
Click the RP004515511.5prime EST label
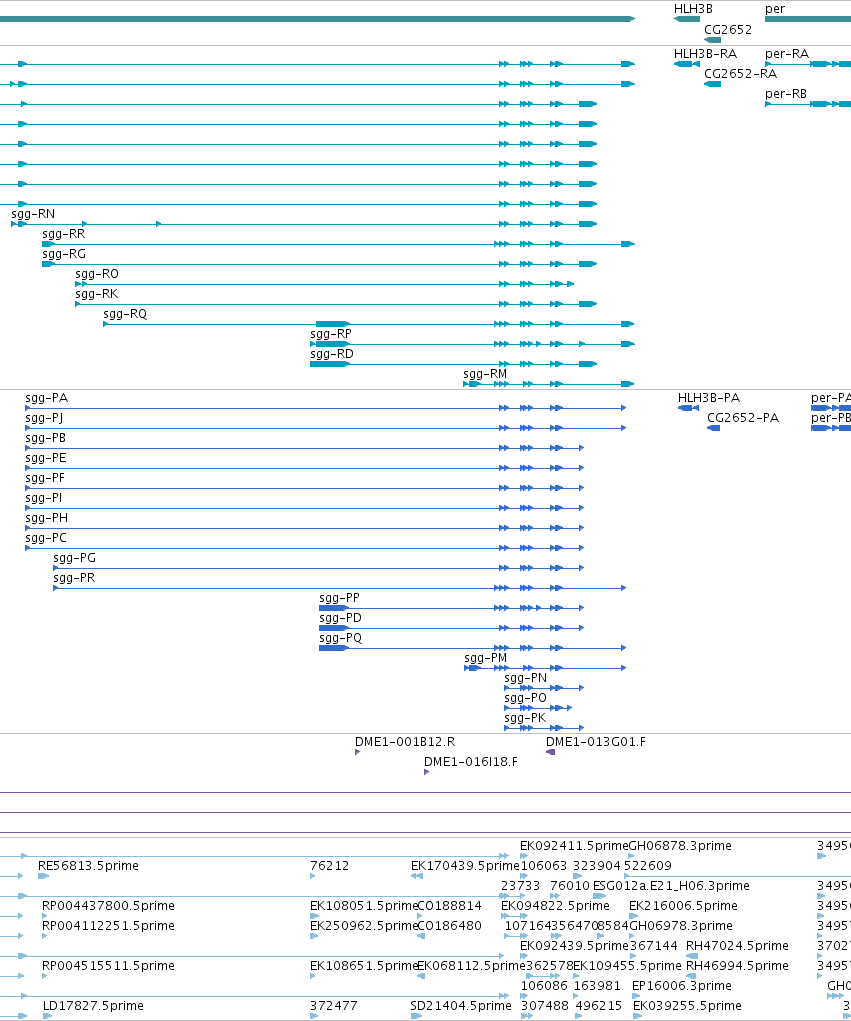108,966
